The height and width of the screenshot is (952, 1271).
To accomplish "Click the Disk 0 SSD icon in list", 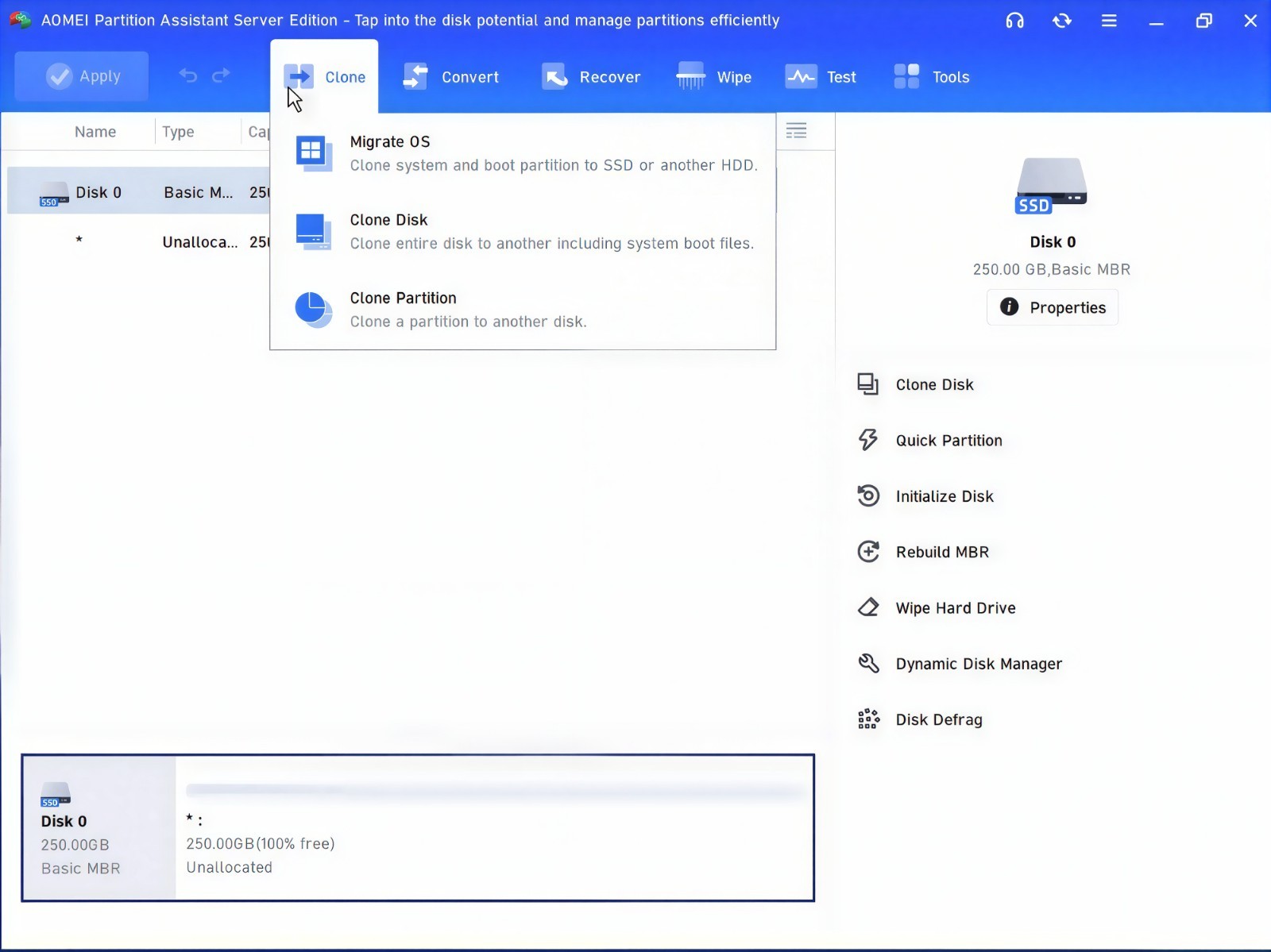I will coord(54,194).
